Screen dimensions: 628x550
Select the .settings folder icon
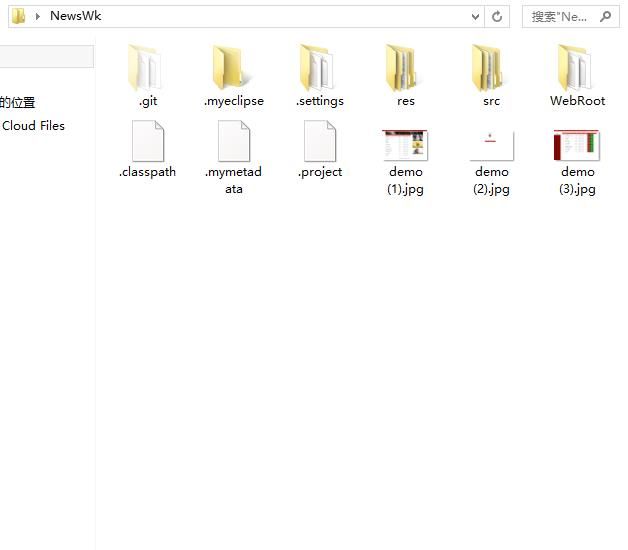tap(317, 68)
